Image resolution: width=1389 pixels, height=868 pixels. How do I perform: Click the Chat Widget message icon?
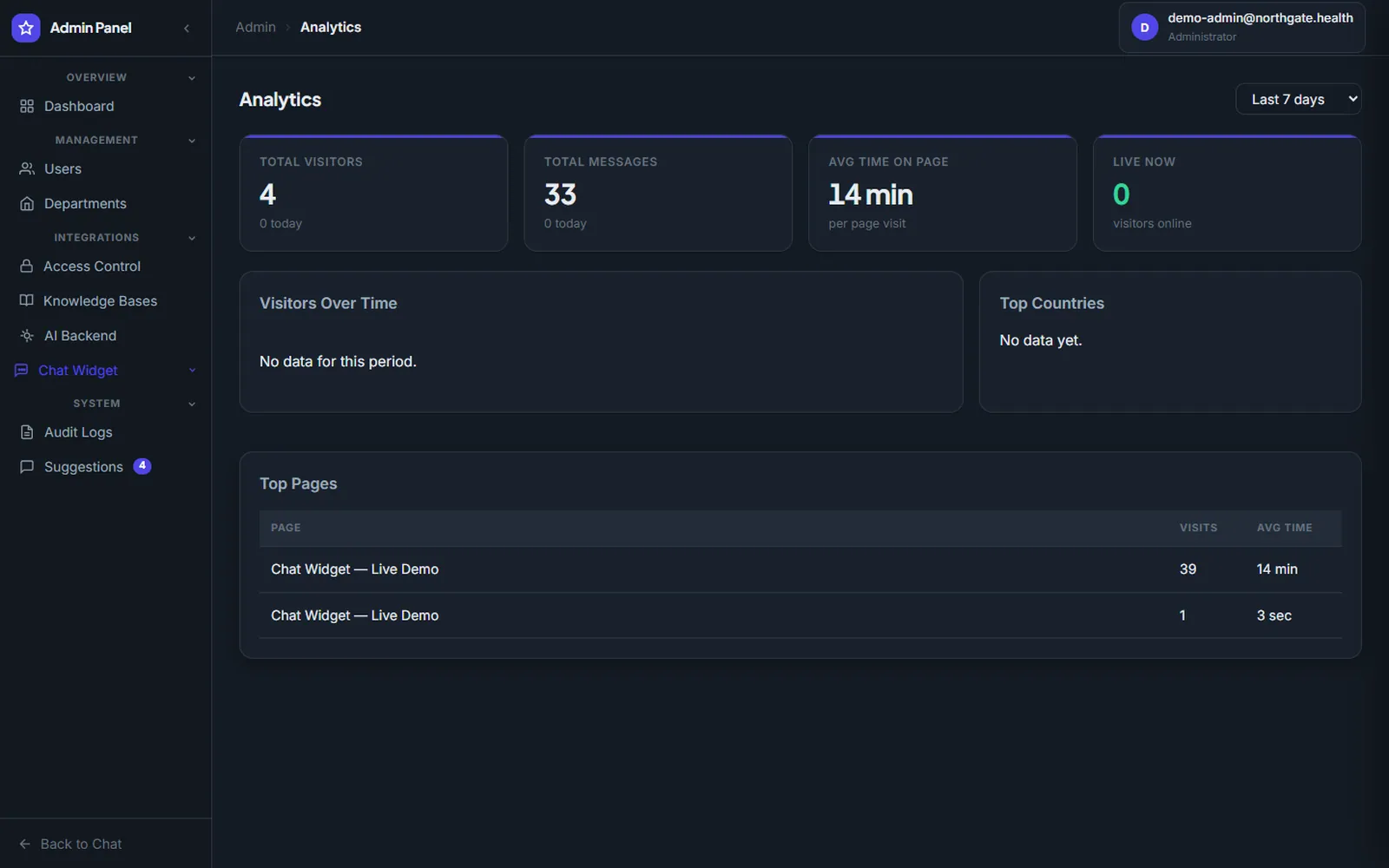click(x=22, y=370)
